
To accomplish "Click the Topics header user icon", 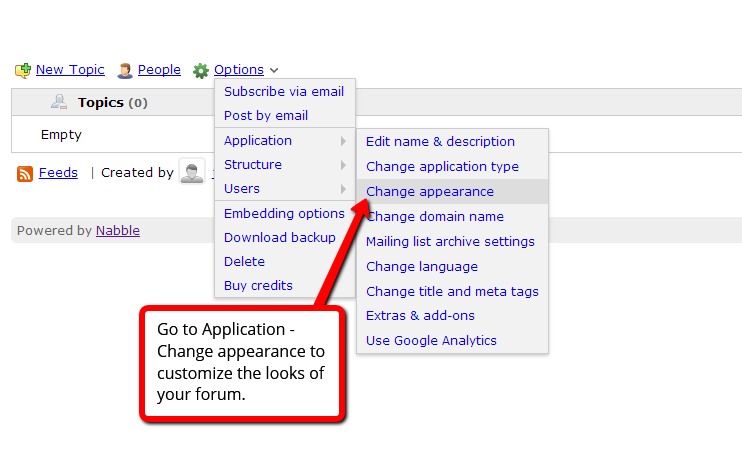I will coord(59,102).
